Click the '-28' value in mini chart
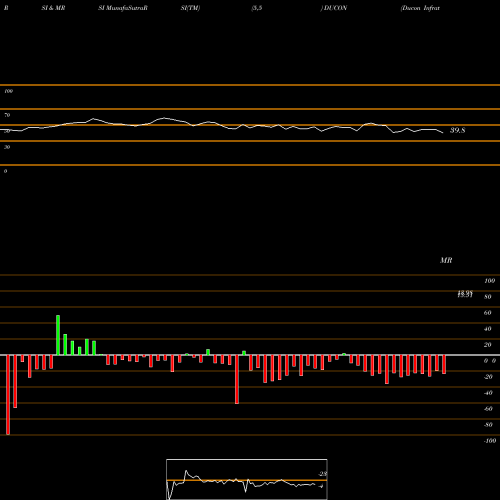Viewport: 500px width, 500px height. (323, 474)
